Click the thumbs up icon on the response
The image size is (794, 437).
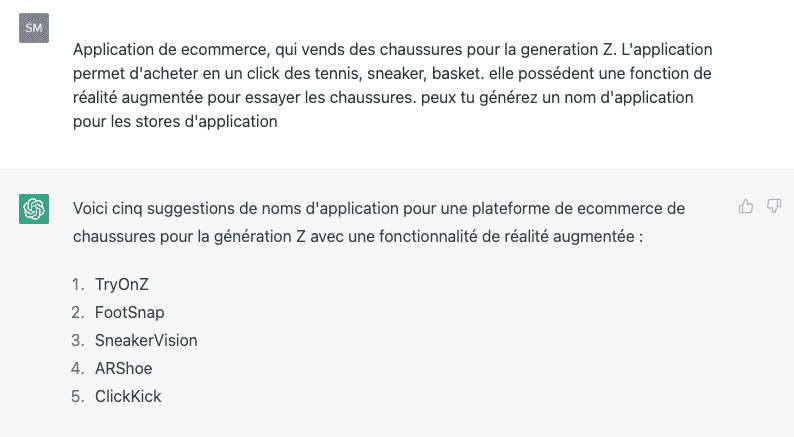click(745, 206)
